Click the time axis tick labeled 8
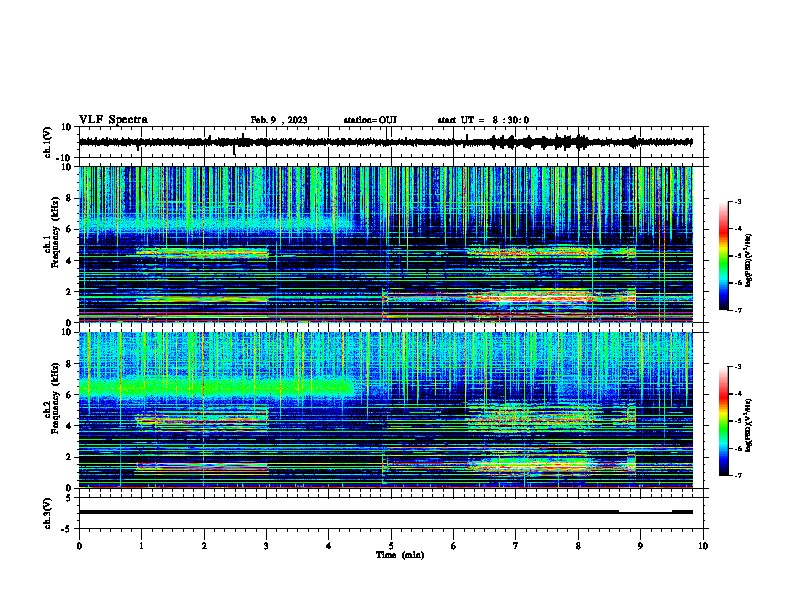 point(578,546)
